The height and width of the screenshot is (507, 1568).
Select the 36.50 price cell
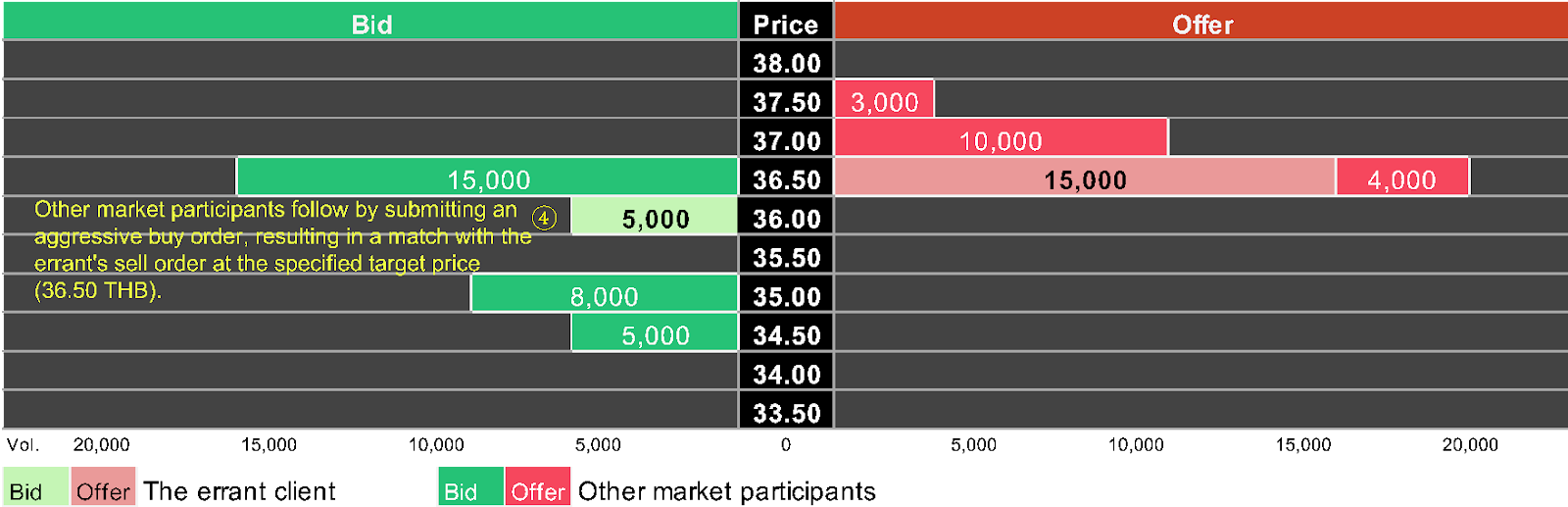coord(786,178)
